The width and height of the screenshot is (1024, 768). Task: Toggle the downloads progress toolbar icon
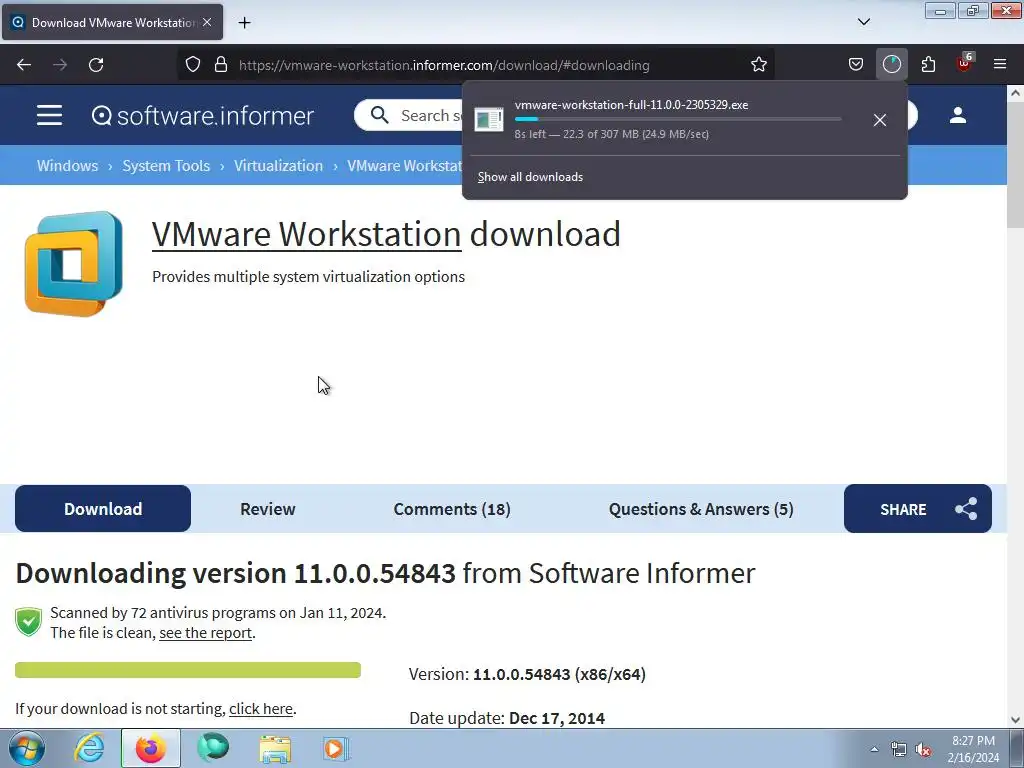[891, 65]
